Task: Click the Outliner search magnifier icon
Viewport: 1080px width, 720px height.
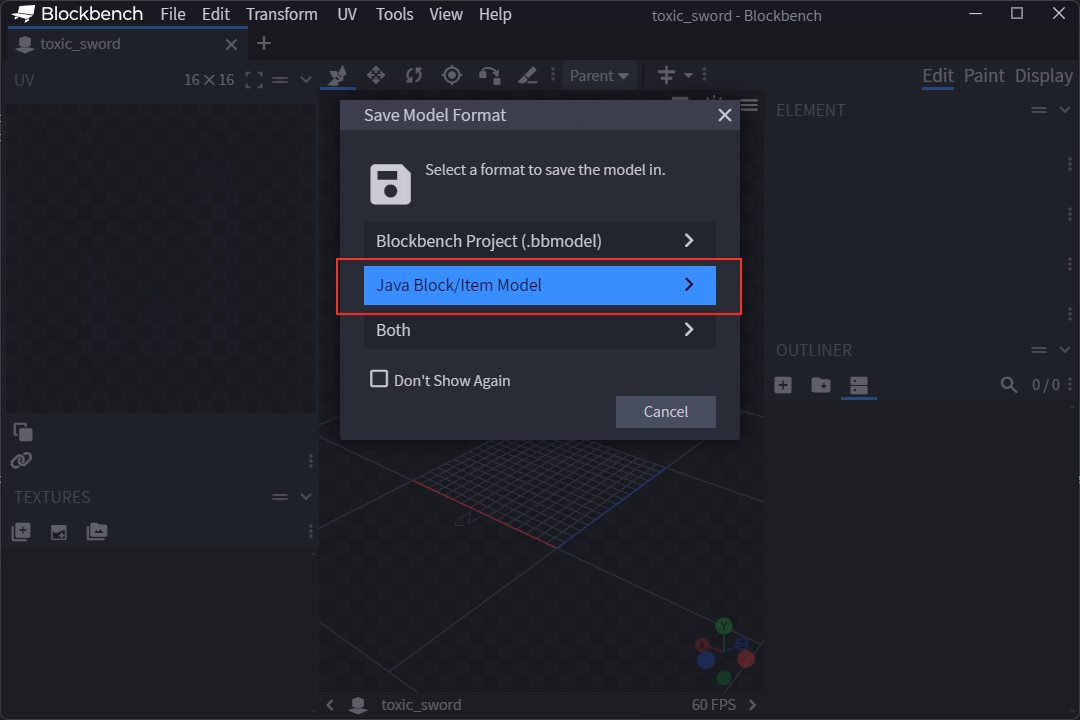Action: (1009, 385)
